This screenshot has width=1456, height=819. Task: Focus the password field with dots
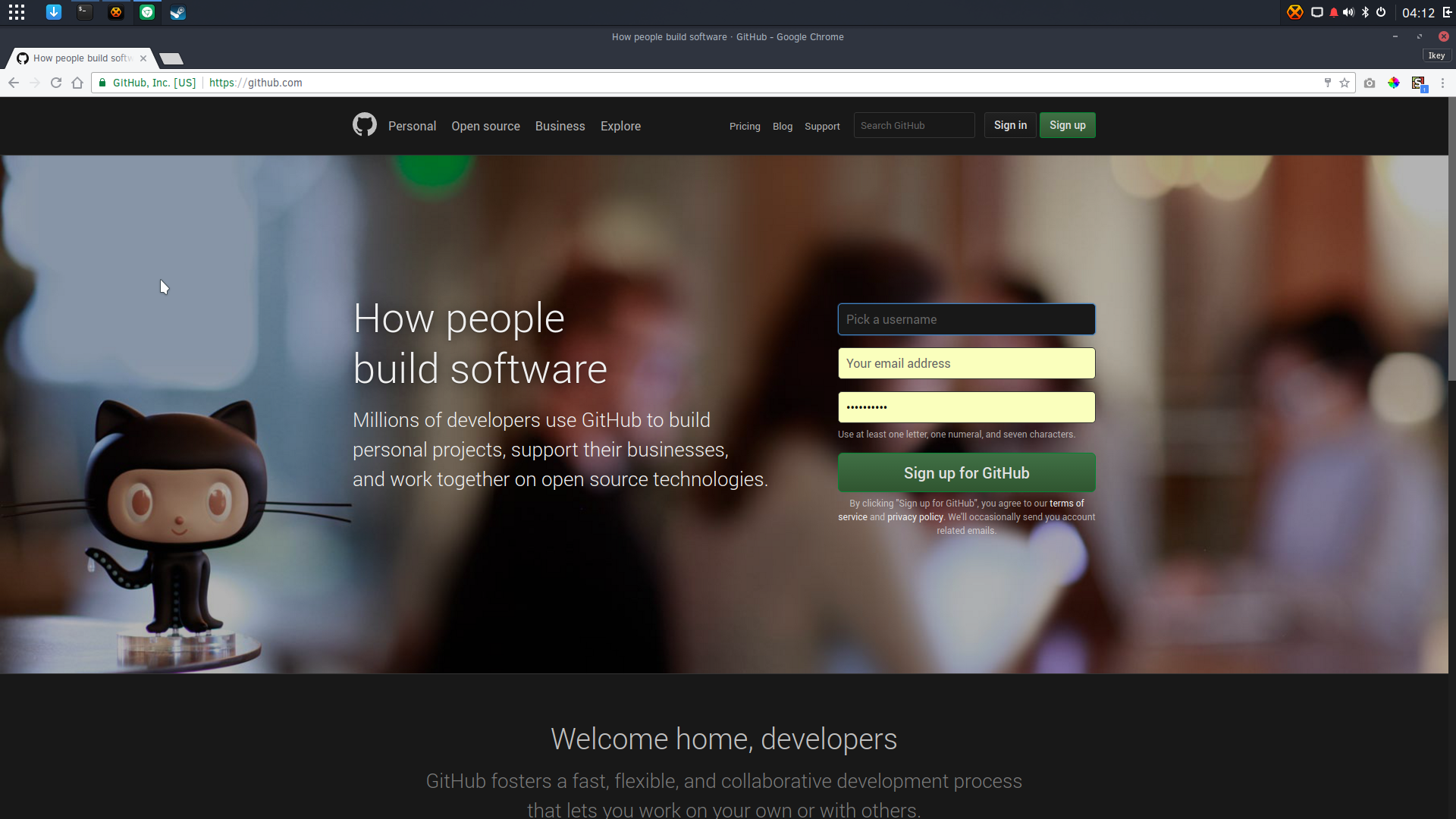tap(966, 407)
